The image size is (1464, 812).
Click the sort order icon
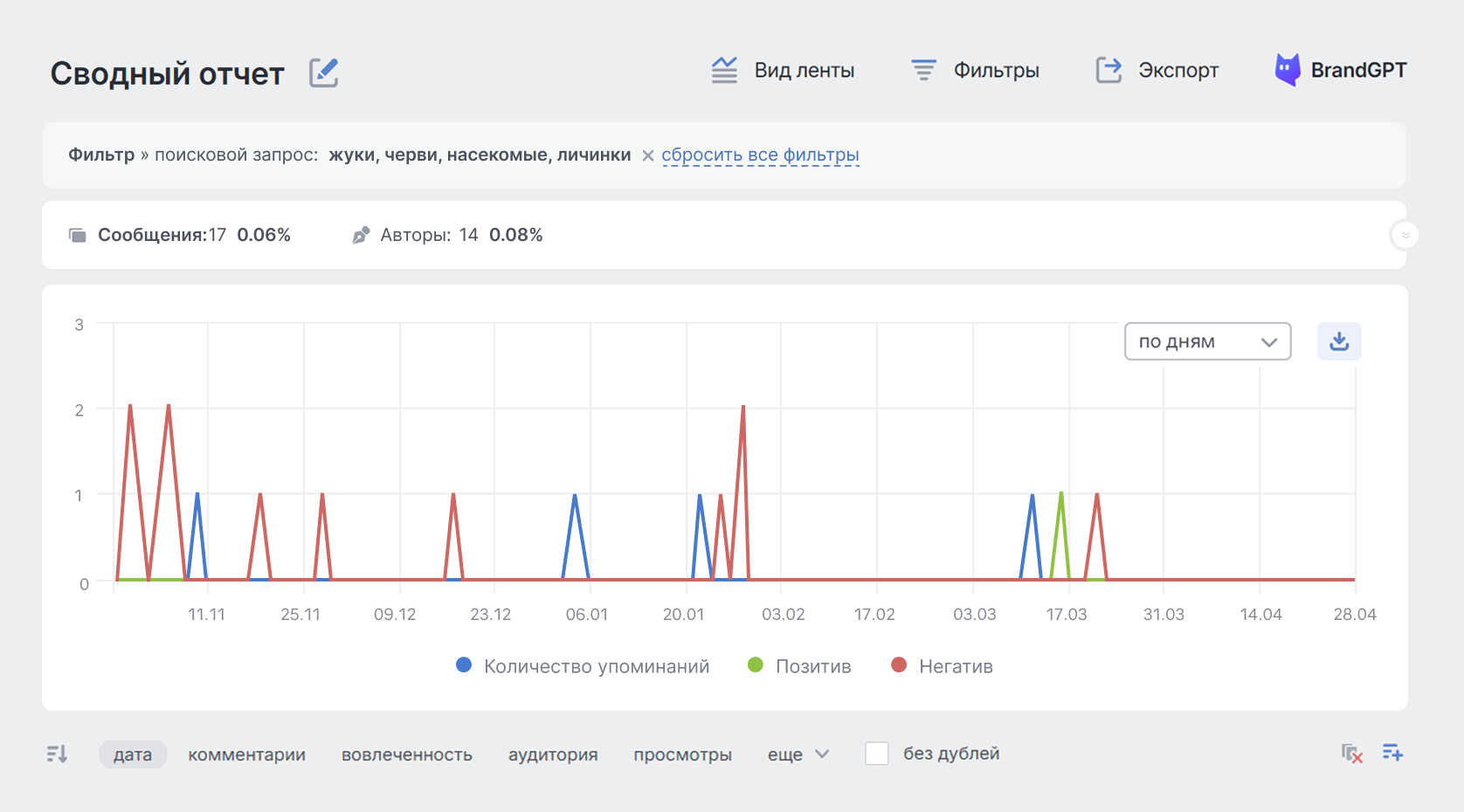pos(57,754)
